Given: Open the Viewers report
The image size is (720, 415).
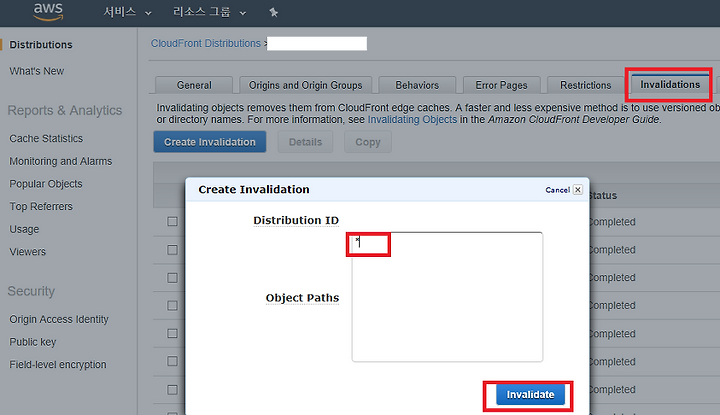Looking at the screenshot, I should [28, 252].
